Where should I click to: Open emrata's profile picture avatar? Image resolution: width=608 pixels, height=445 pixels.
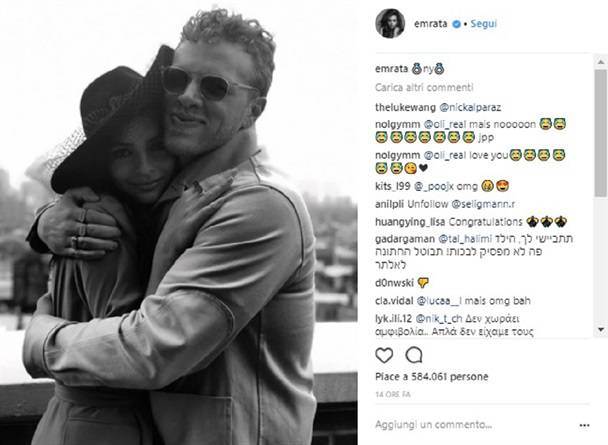(390, 24)
